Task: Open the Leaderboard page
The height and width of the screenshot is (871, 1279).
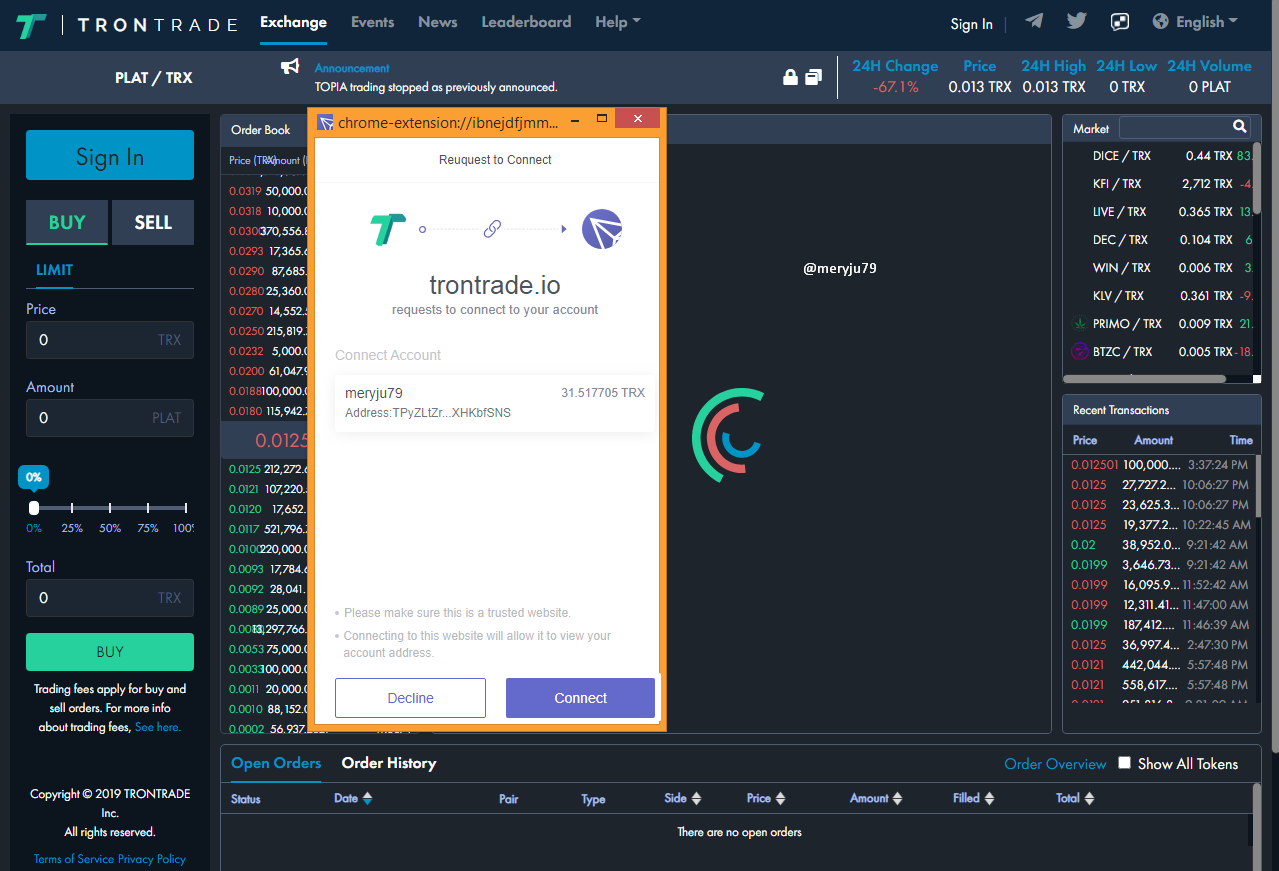Action: pyautogui.click(x=526, y=21)
